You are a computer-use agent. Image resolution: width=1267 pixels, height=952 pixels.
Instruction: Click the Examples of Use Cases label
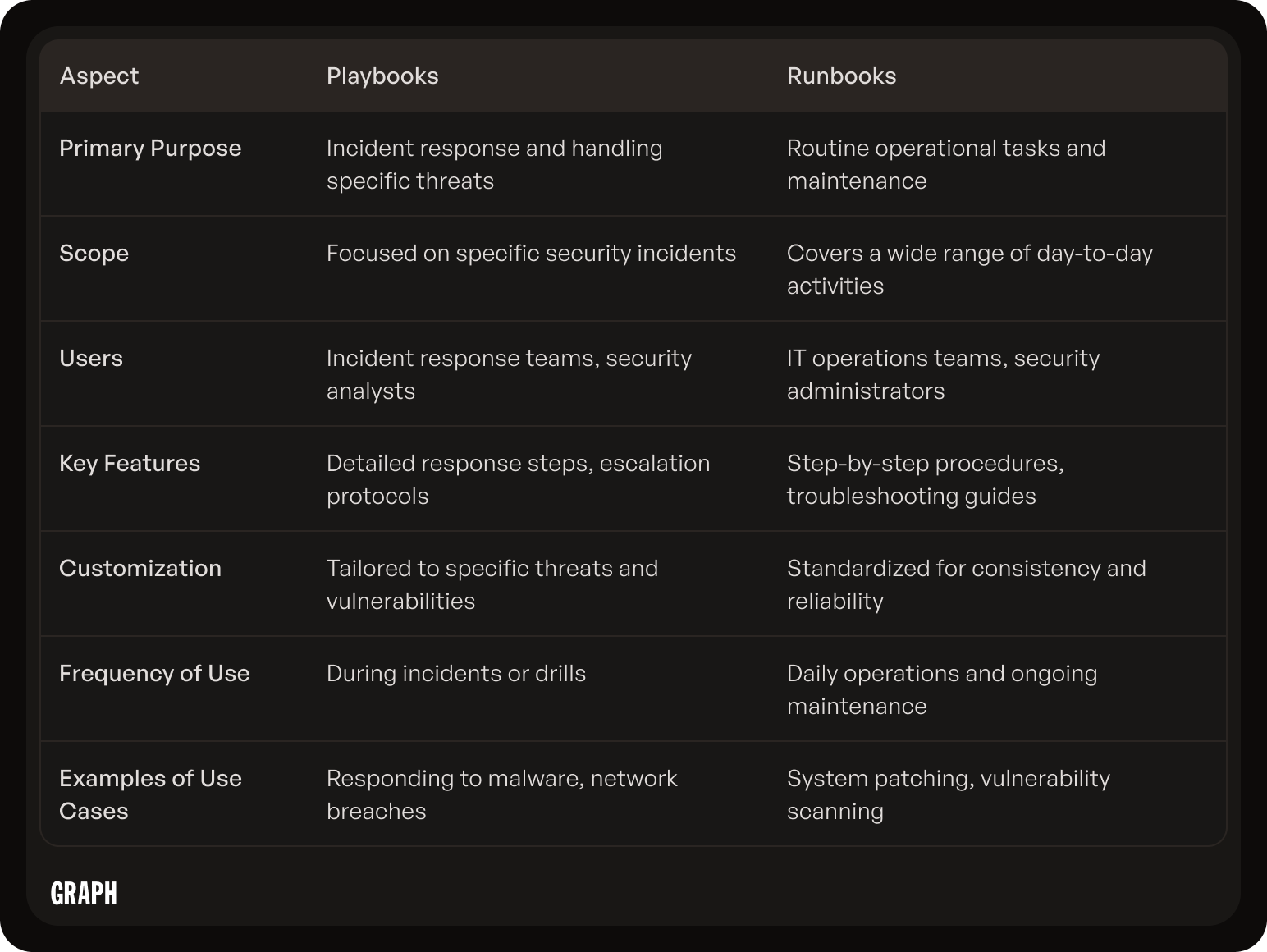click(x=150, y=794)
